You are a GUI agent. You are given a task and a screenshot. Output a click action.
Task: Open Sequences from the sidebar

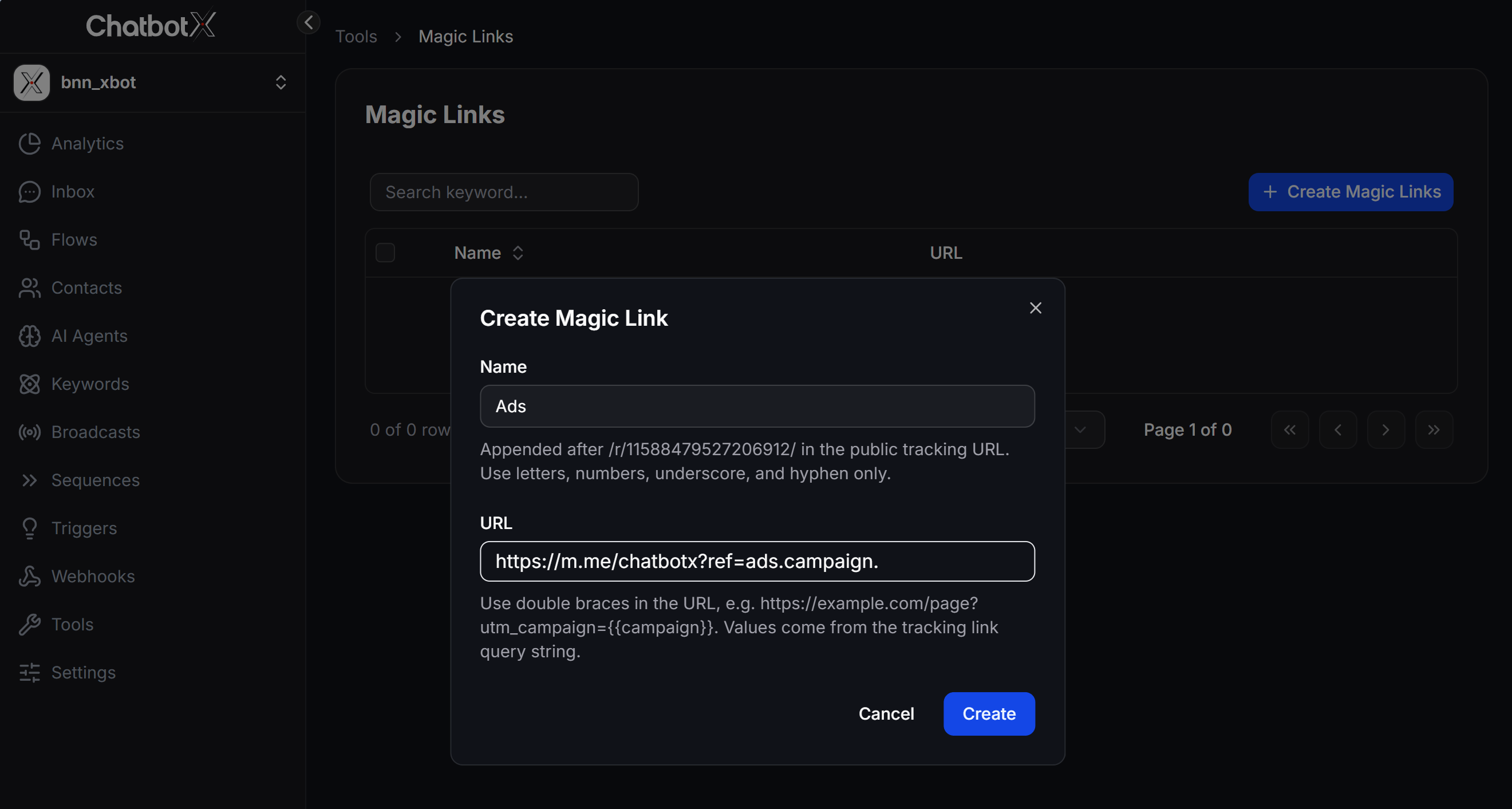pyautogui.click(x=95, y=481)
